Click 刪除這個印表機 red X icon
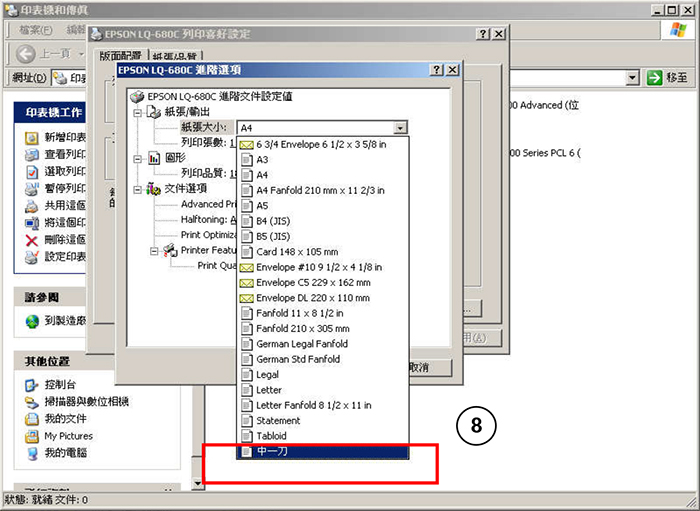The width and height of the screenshot is (700, 511). (31, 240)
